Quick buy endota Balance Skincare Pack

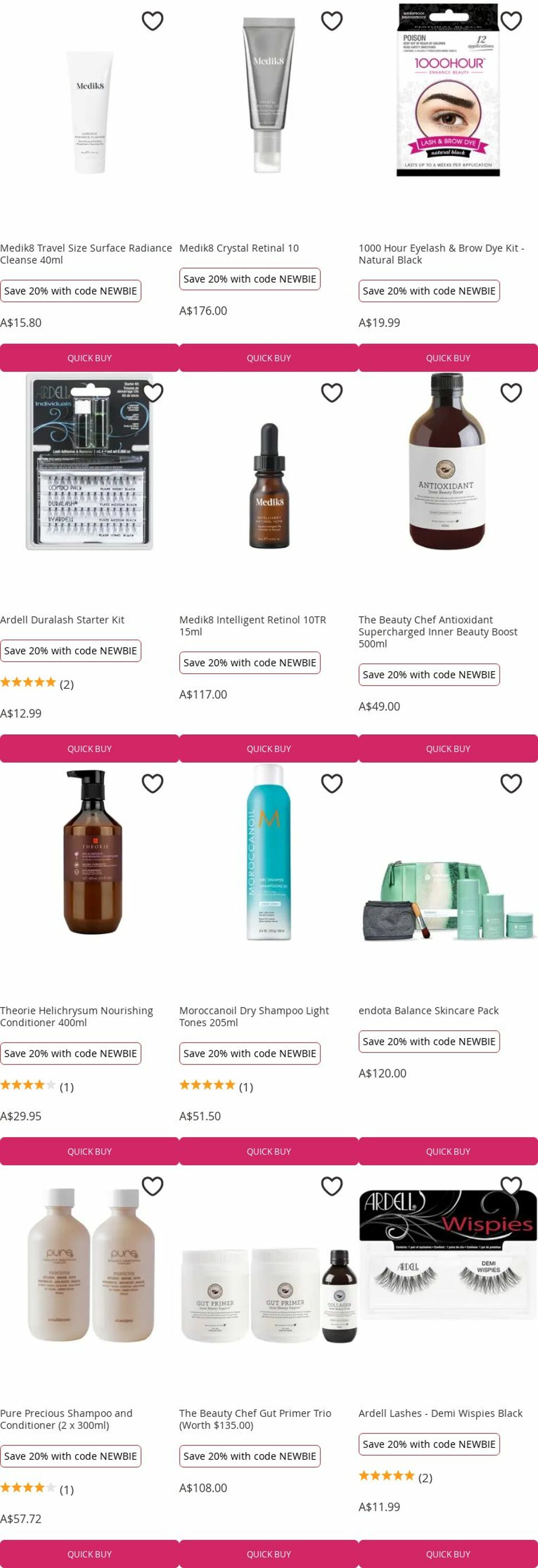coord(449,1151)
